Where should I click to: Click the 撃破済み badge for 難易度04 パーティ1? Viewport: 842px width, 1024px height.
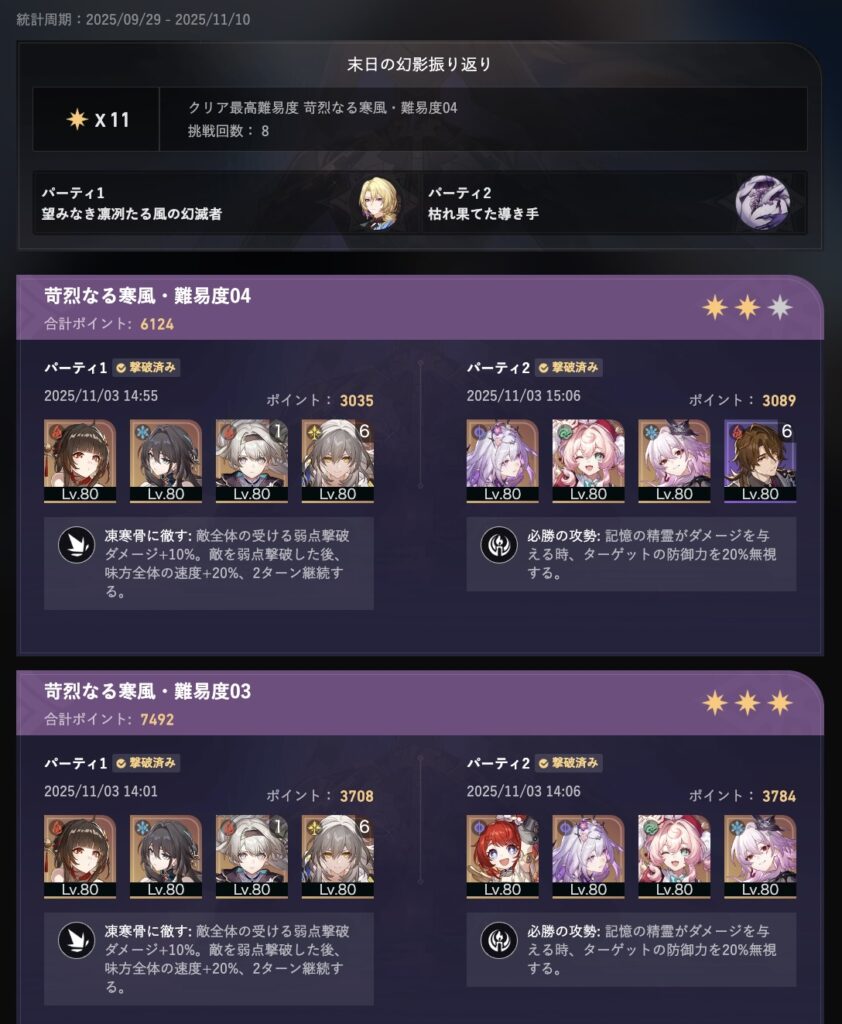[146, 368]
